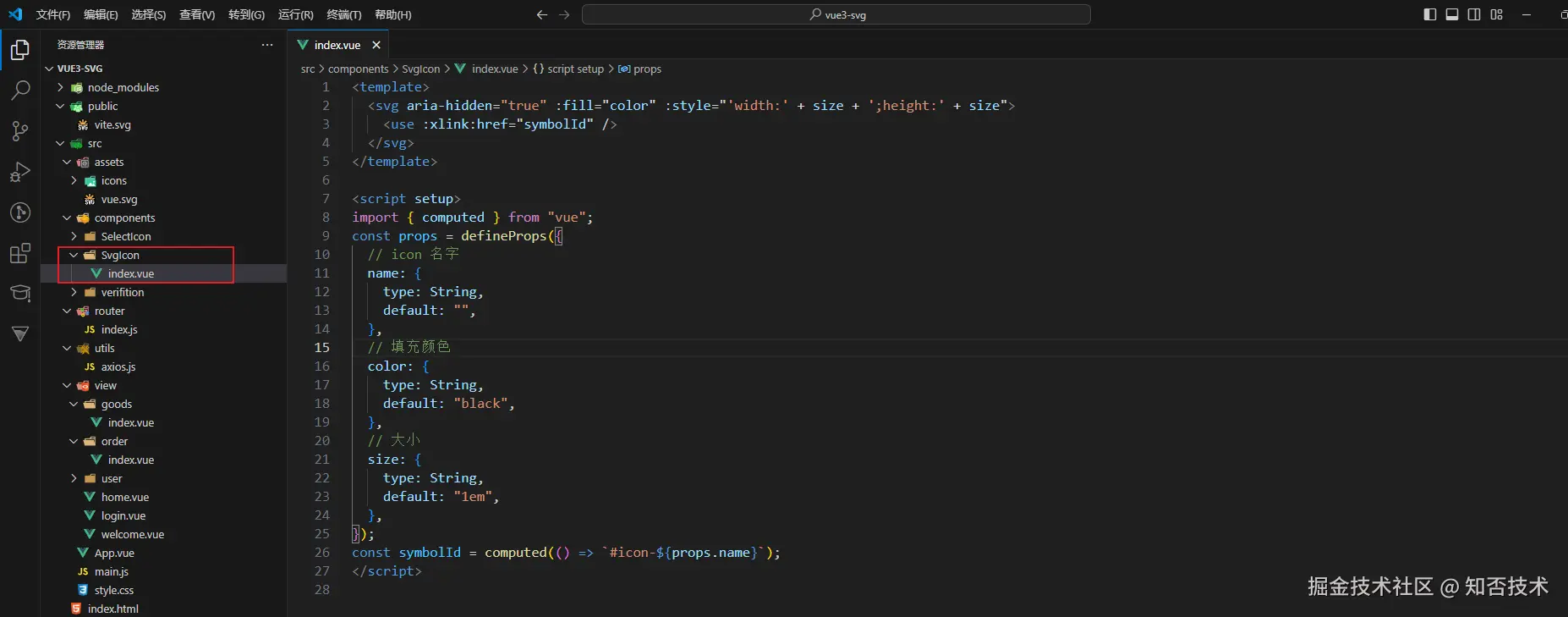Open the 帮助(H) menu
1568x617 pixels.
coord(392,14)
